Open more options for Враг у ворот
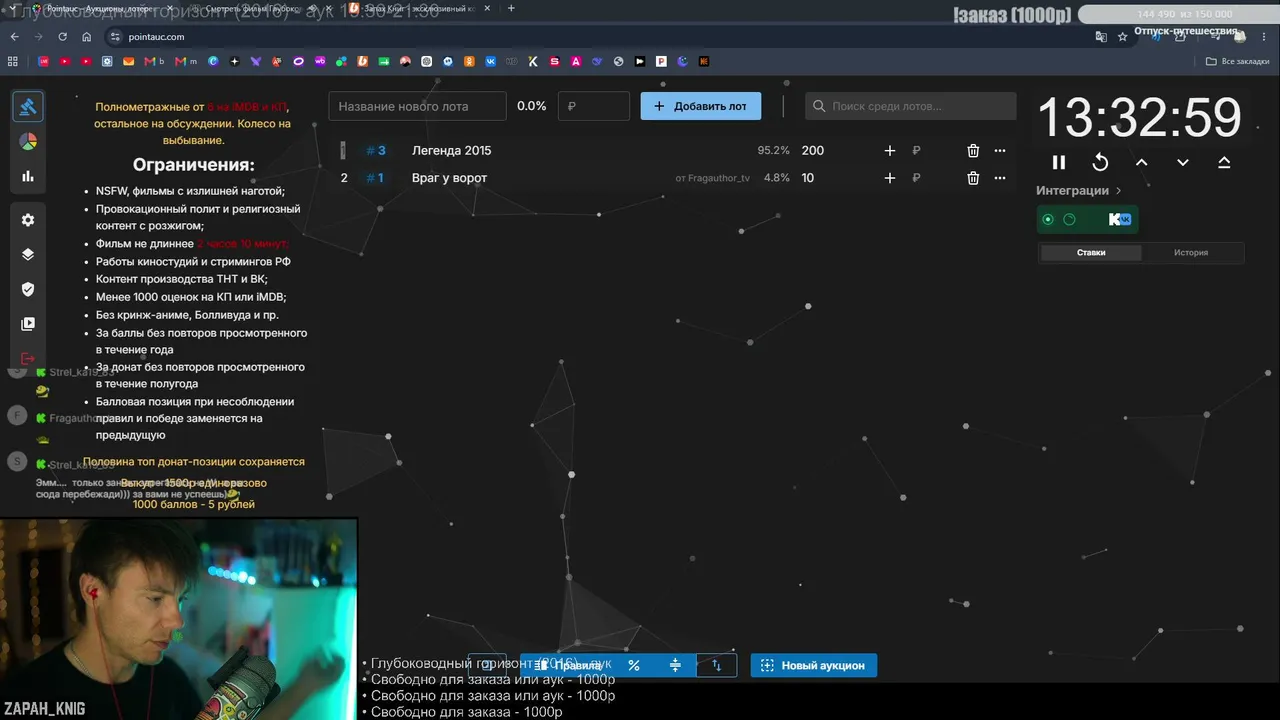Image resolution: width=1280 pixels, height=720 pixels. (1000, 178)
